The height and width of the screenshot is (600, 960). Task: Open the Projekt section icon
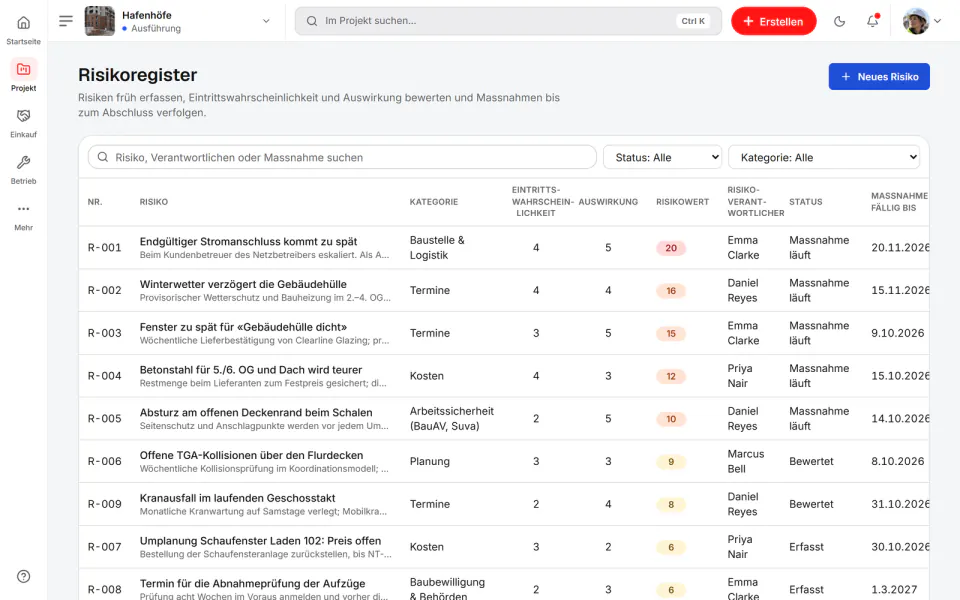[x=23, y=69]
